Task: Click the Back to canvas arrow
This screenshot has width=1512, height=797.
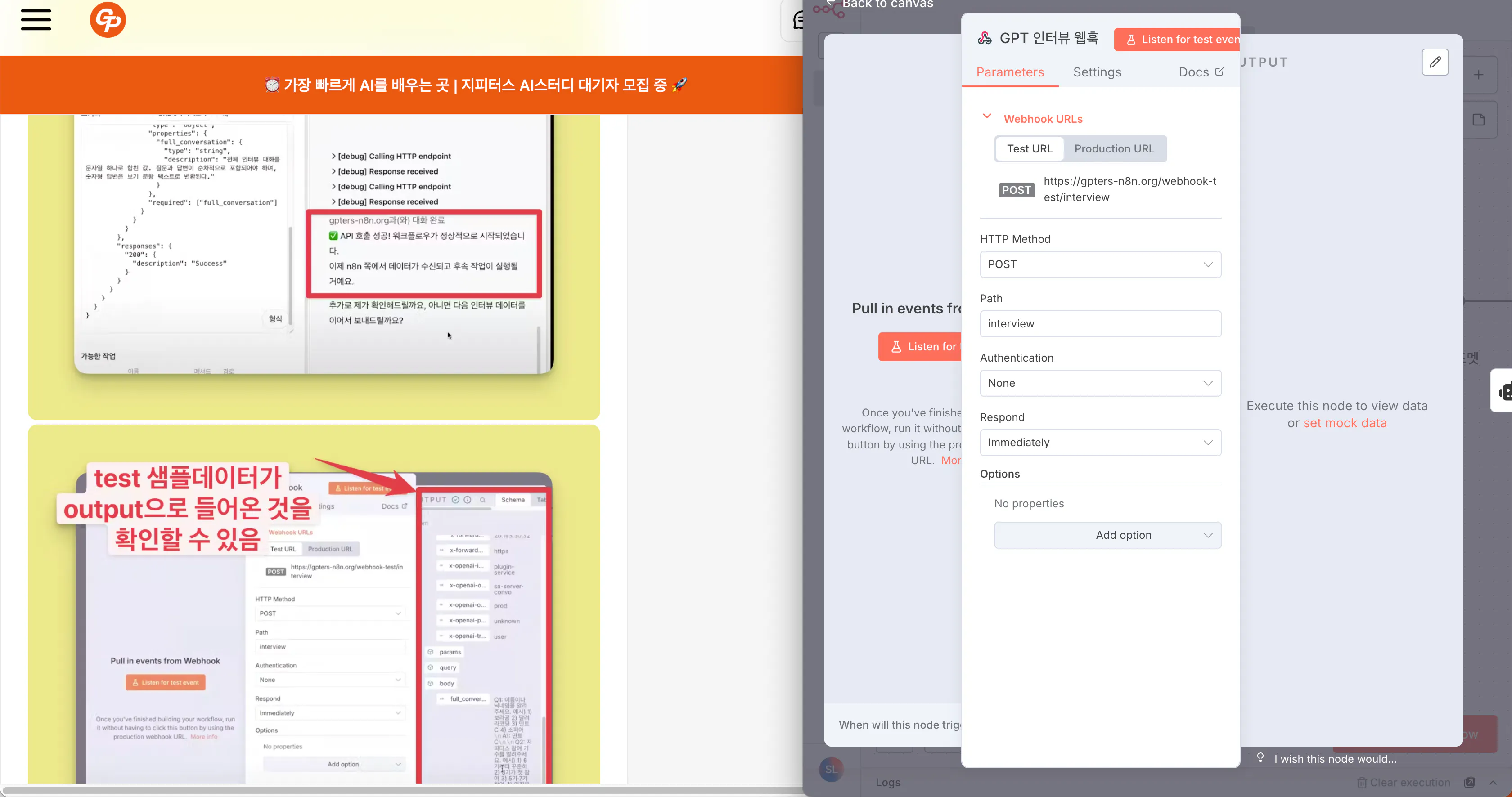Action: click(x=831, y=4)
